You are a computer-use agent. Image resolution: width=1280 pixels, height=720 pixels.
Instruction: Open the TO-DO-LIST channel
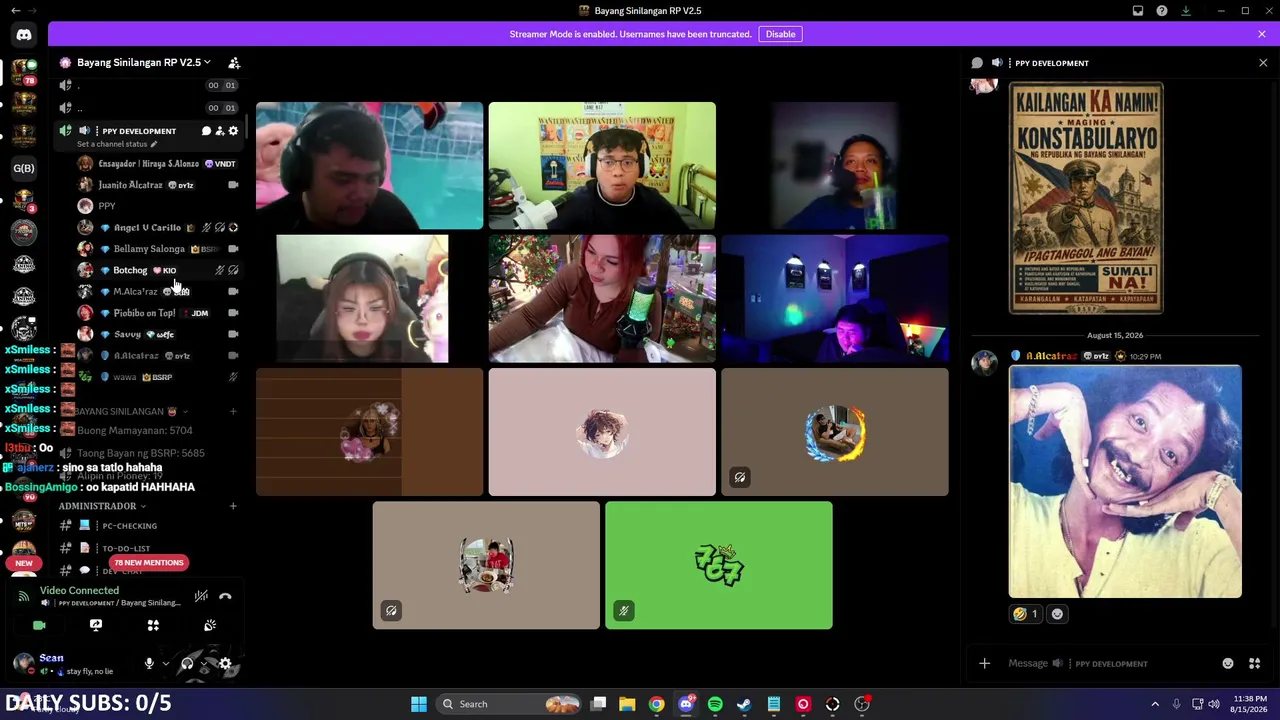point(126,548)
